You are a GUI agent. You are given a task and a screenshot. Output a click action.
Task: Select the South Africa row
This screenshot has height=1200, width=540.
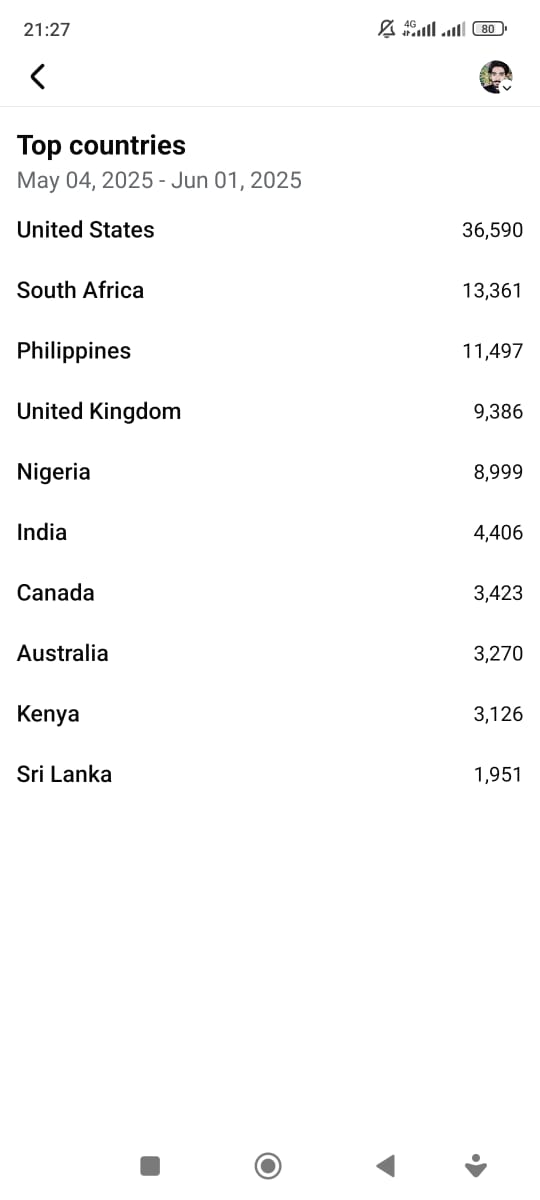tap(270, 290)
